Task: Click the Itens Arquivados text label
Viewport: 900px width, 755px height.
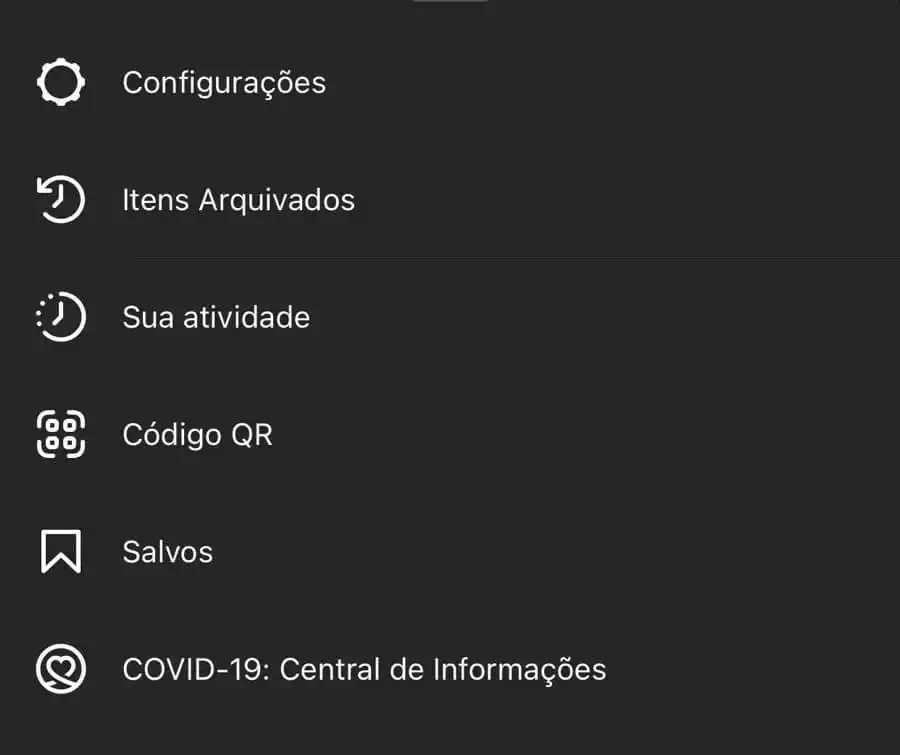Action: pyautogui.click(x=238, y=200)
